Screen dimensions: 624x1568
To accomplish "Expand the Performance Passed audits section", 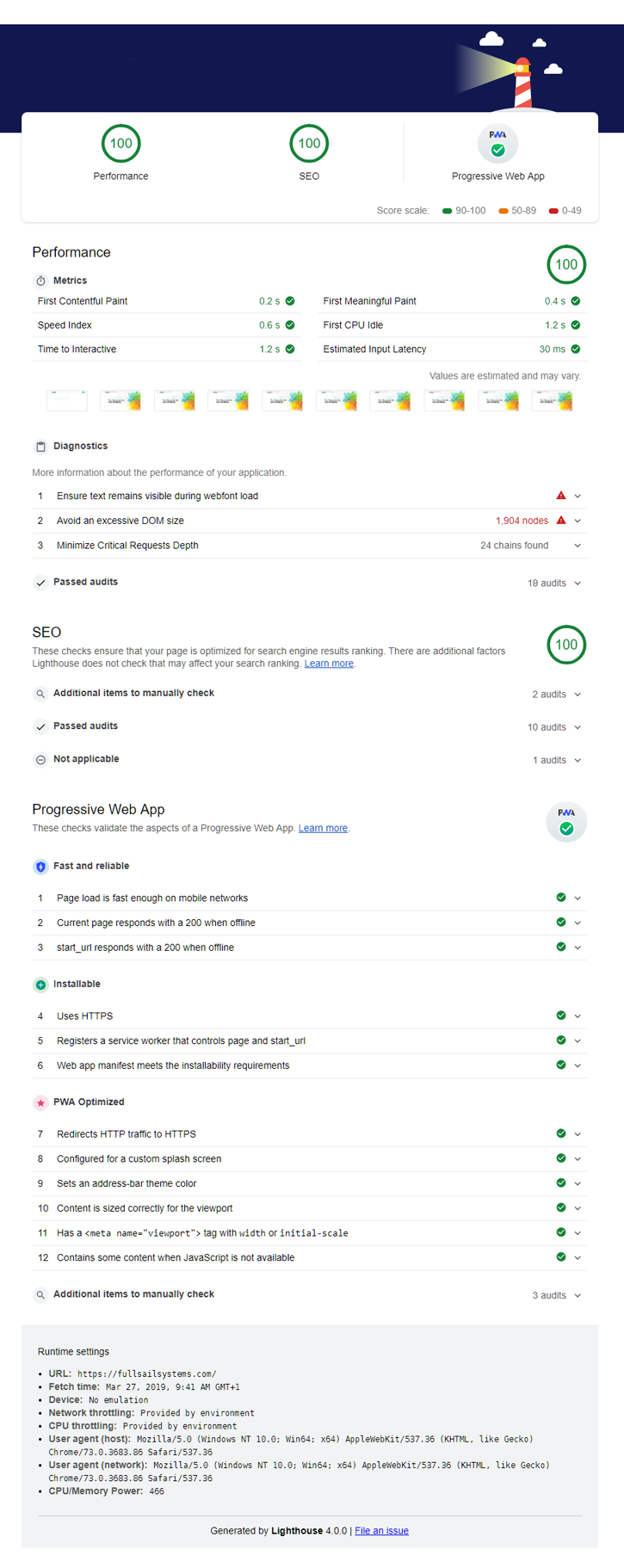I will point(578,583).
